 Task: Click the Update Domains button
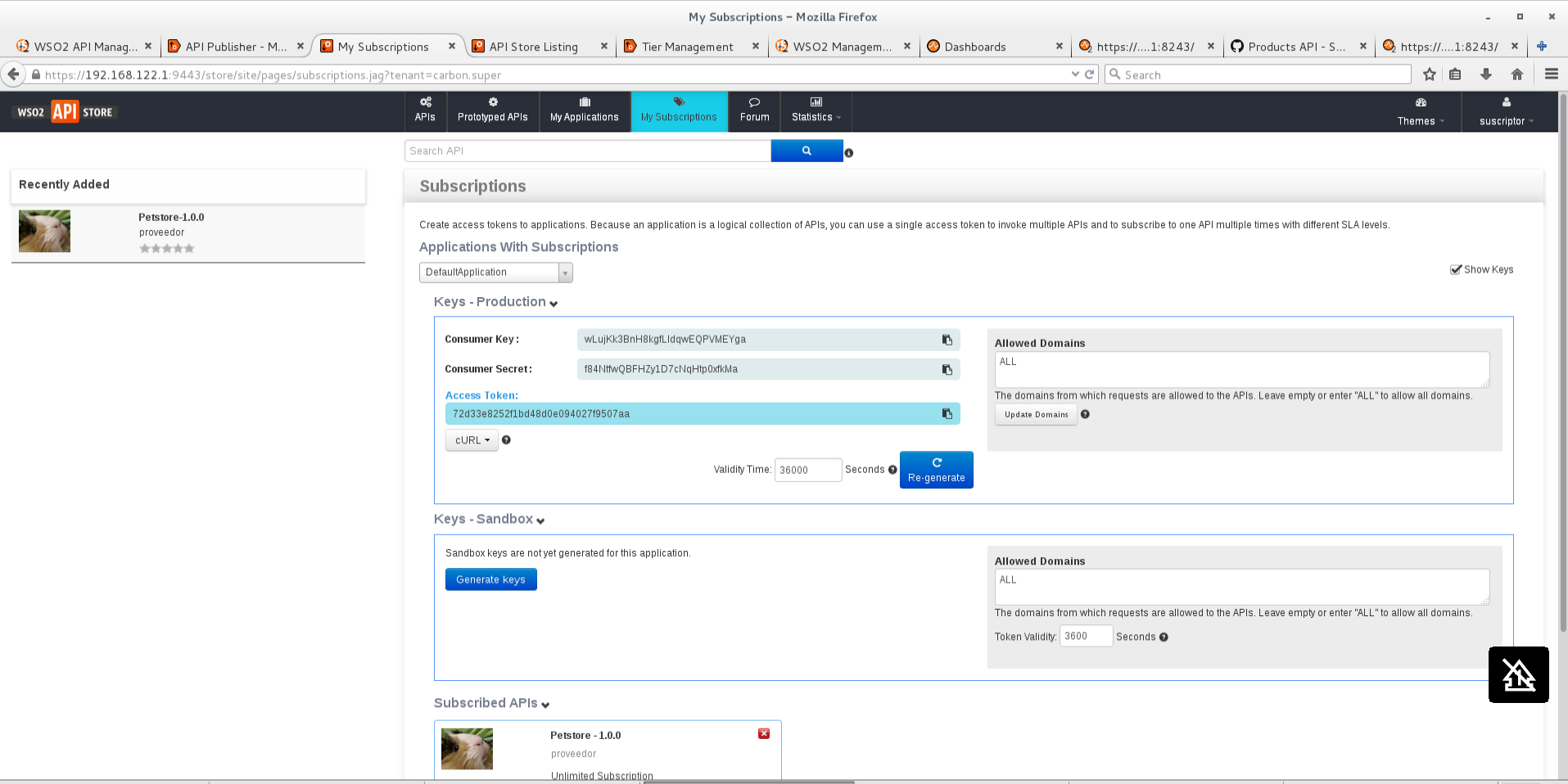[1037, 415]
